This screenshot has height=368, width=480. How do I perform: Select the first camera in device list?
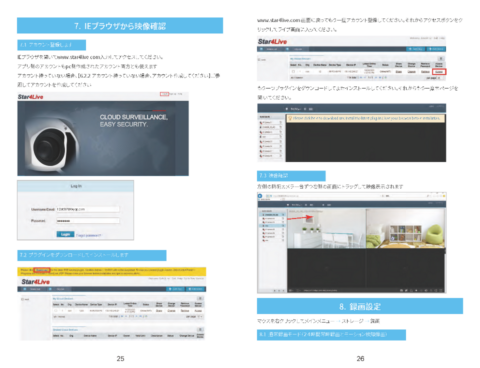[271, 122]
